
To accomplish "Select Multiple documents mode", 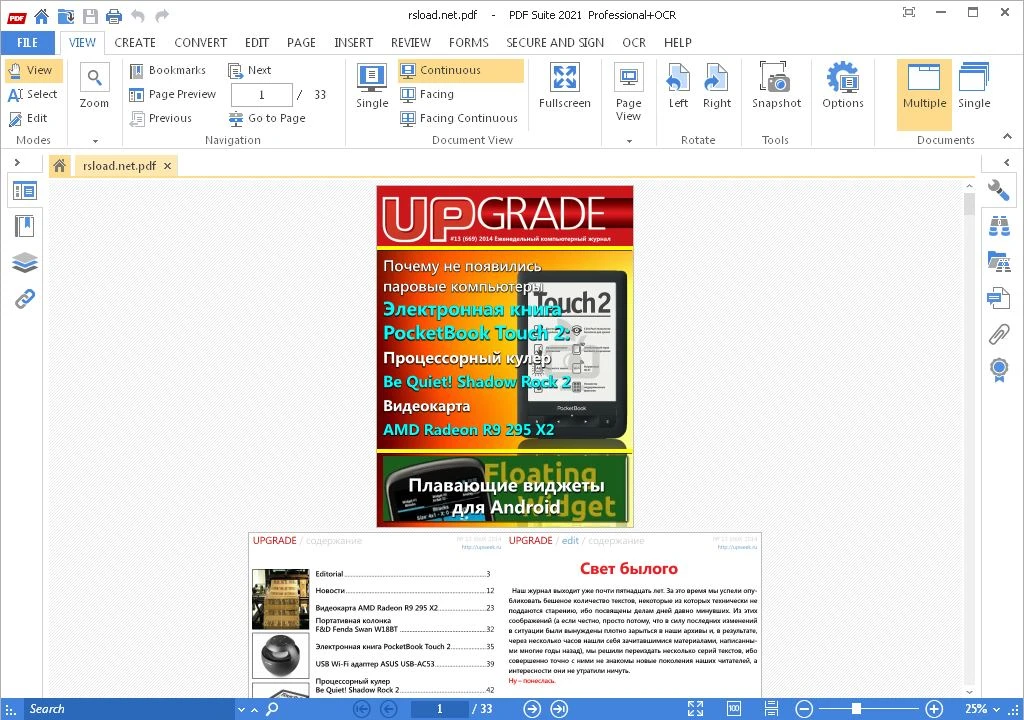I will pos(924,85).
